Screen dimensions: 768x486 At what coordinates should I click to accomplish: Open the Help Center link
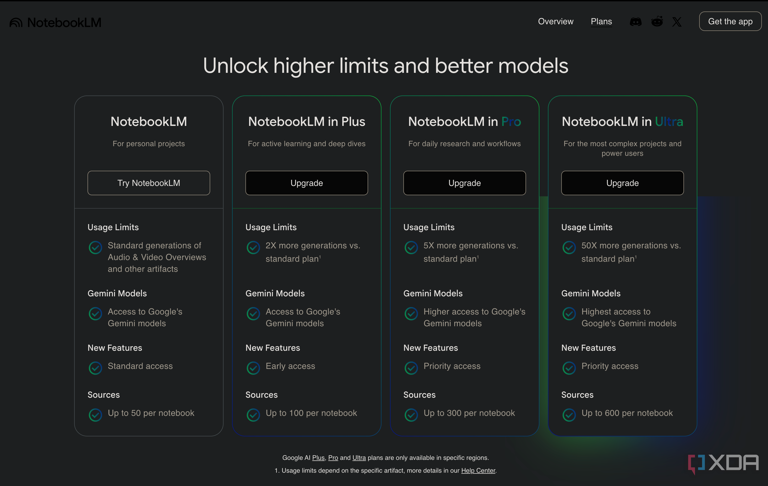[478, 470]
